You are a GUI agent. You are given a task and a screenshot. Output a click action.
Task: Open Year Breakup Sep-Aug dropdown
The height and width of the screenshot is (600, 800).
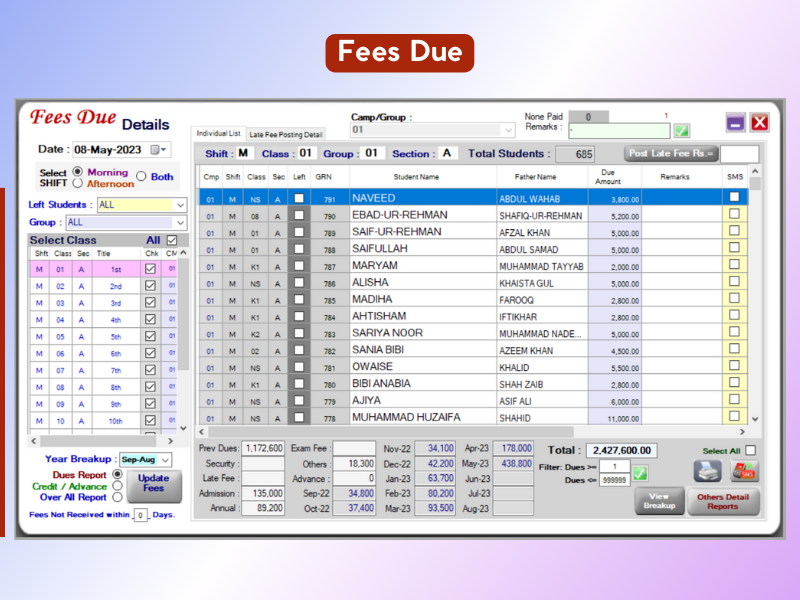pos(164,459)
